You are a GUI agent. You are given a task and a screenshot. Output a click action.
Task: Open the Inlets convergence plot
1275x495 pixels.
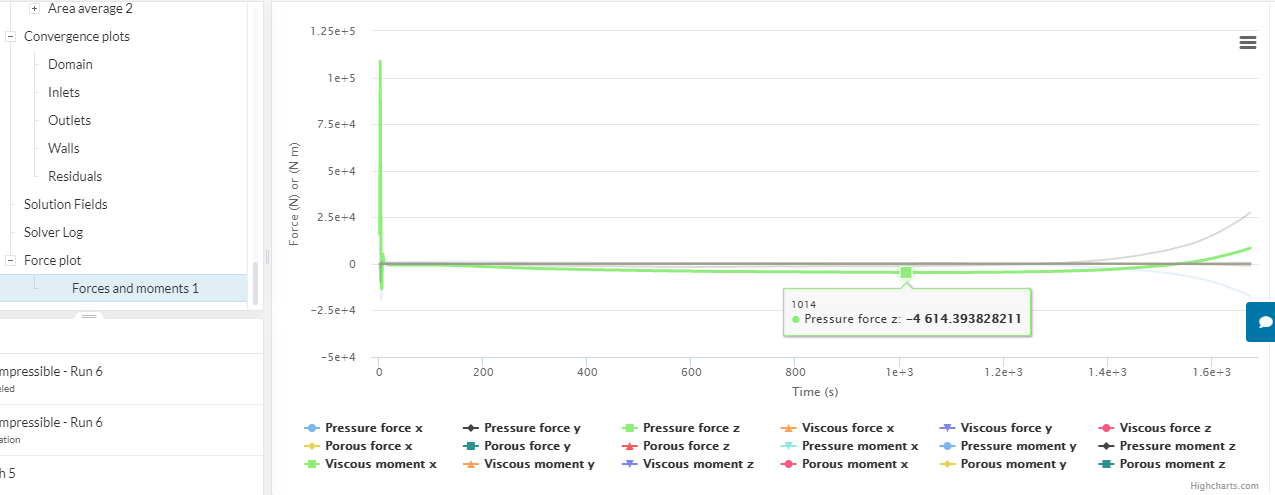[64, 93]
